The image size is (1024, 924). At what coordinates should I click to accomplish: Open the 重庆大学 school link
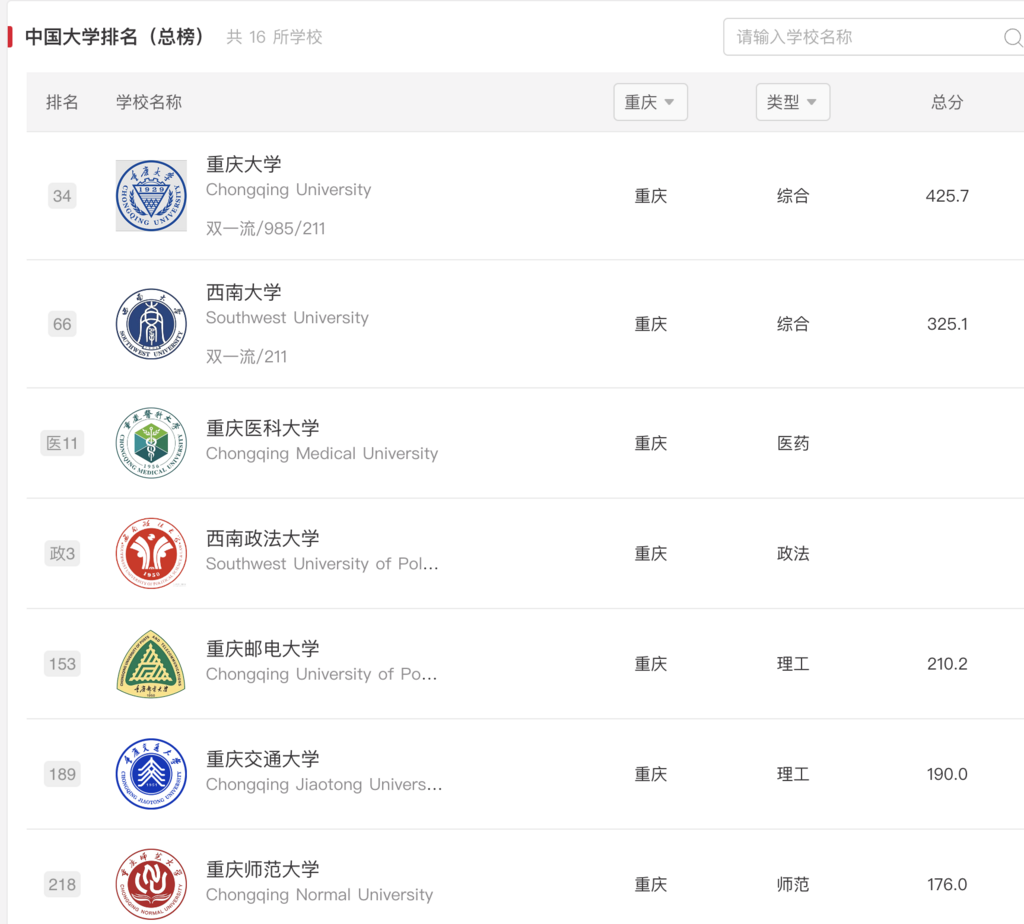point(244,164)
